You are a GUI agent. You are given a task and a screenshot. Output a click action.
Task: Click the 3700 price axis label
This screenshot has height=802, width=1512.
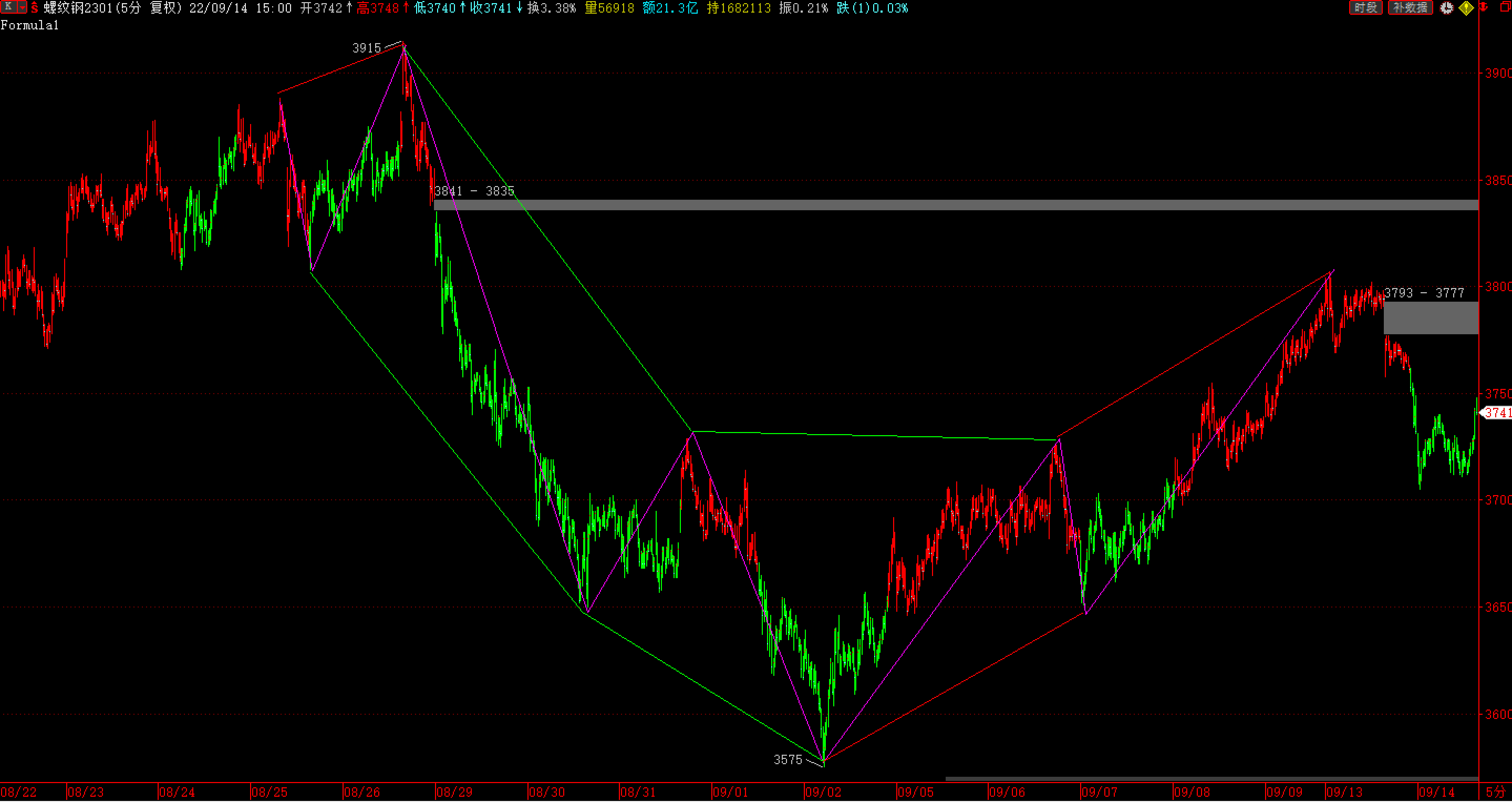coord(1498,500)
